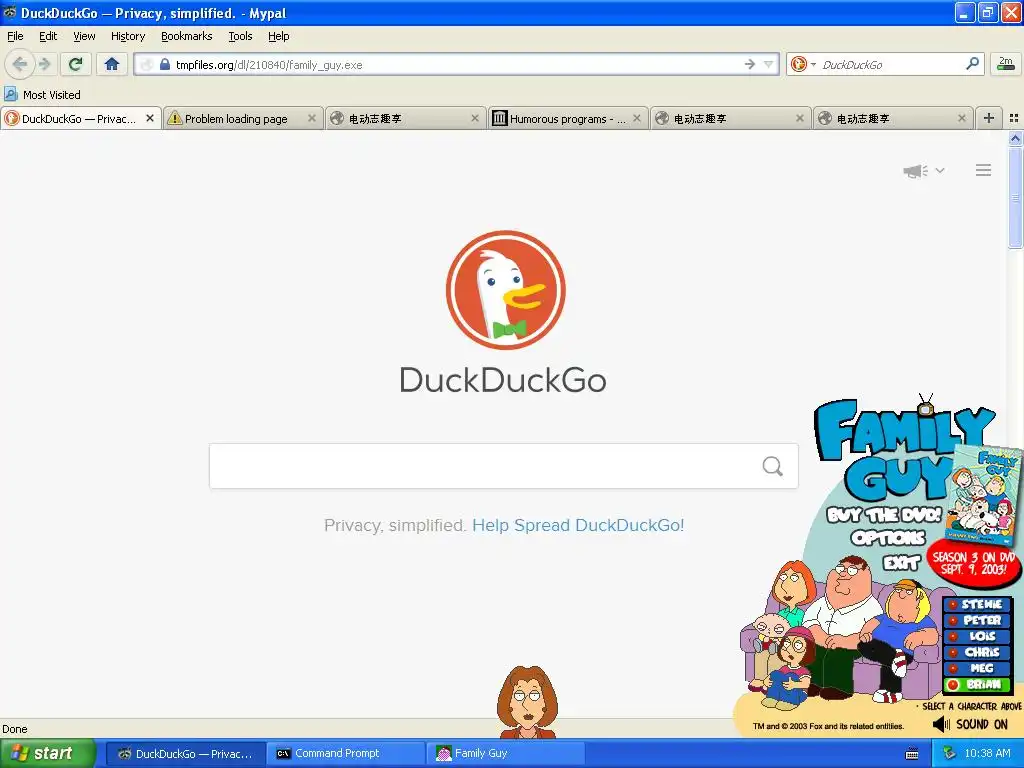Viewport: 1024px width, 768px height.
Task: Open the Most Visited bookmarks folder
Action: tap(42, 95)
